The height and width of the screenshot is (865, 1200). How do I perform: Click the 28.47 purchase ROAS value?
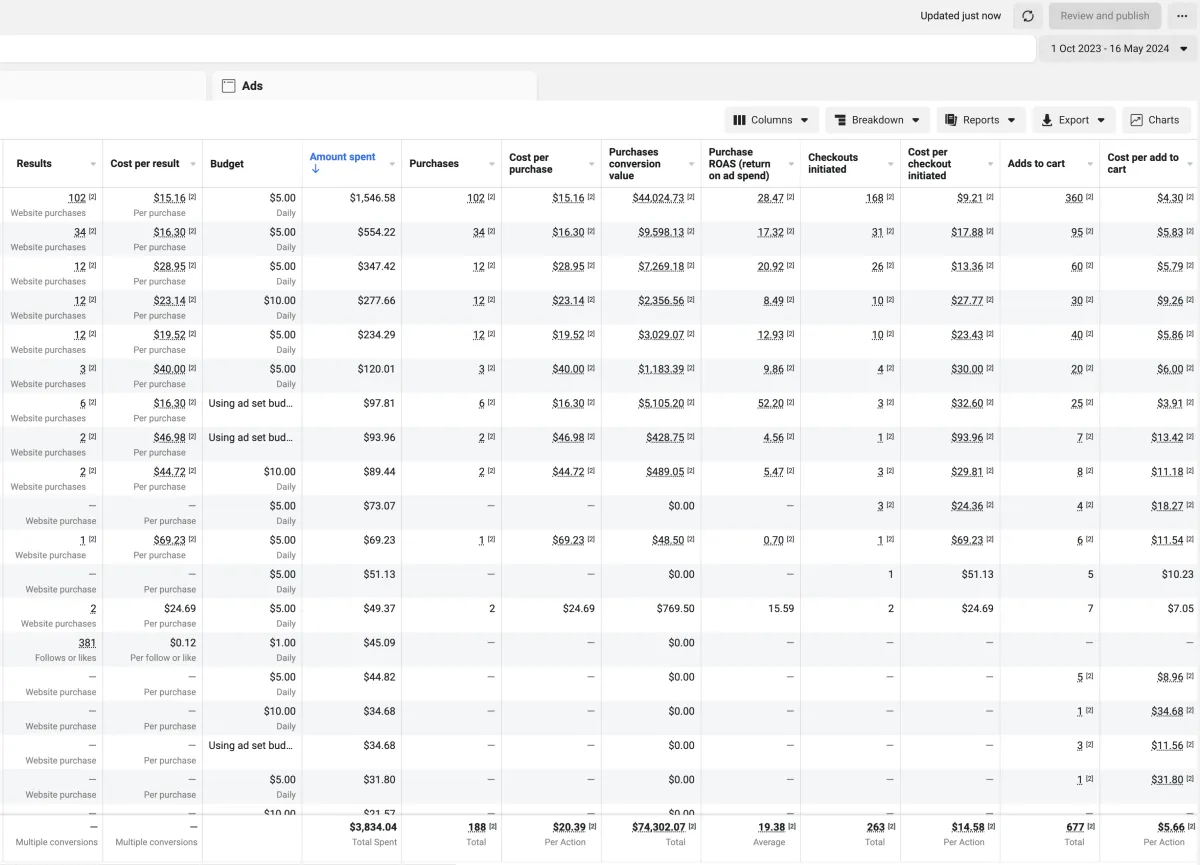(771, 198)
